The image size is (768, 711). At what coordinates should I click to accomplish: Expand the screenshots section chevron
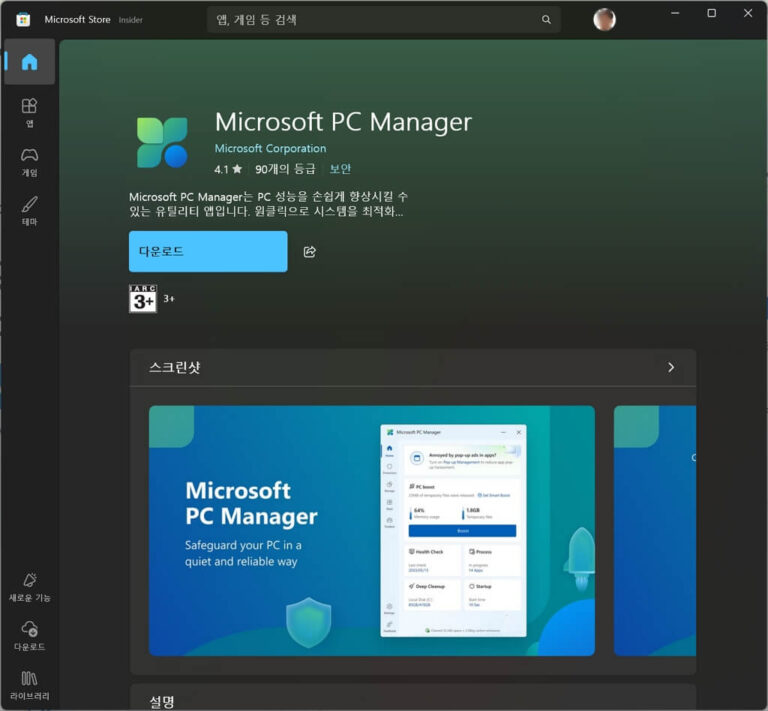click(x=671, y=367)
